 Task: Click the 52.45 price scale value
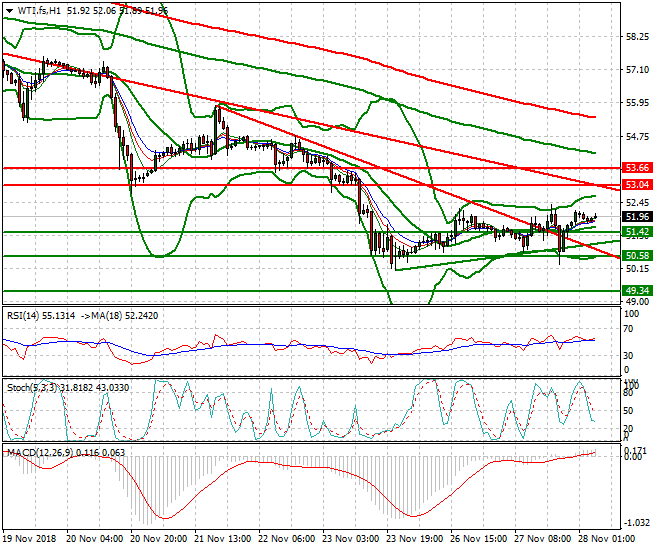pos(637,203)
